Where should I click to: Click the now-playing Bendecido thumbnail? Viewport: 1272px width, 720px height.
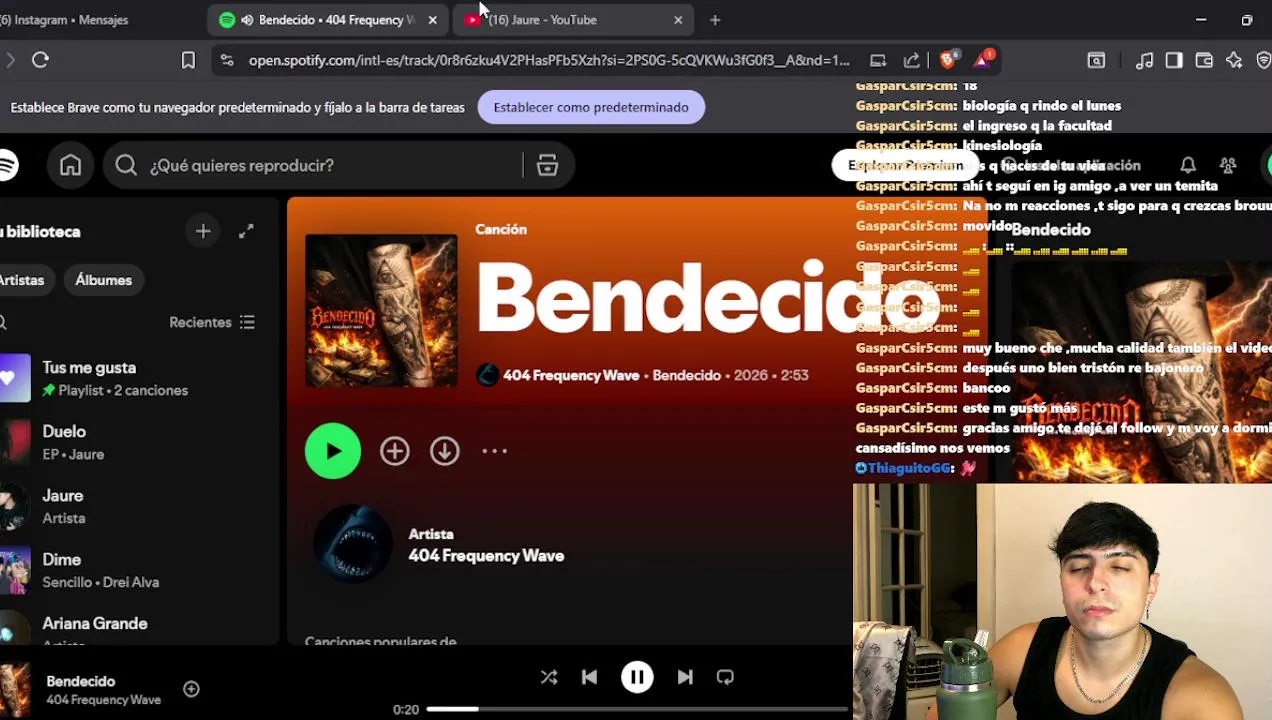point(15,689)
